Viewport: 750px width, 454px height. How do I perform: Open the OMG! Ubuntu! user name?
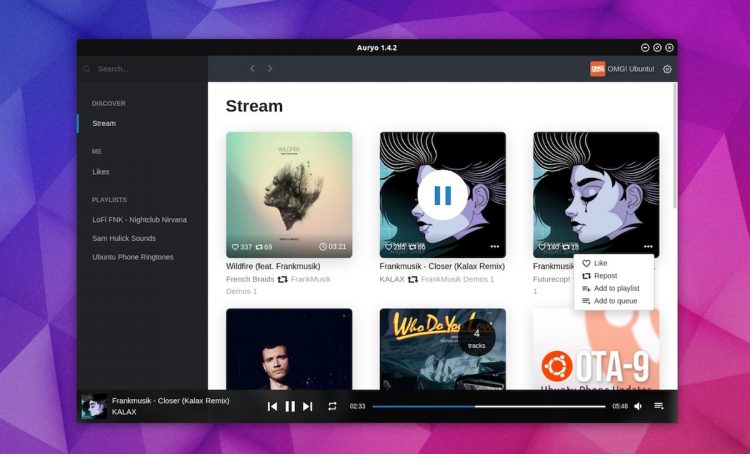tap(631, 69)
